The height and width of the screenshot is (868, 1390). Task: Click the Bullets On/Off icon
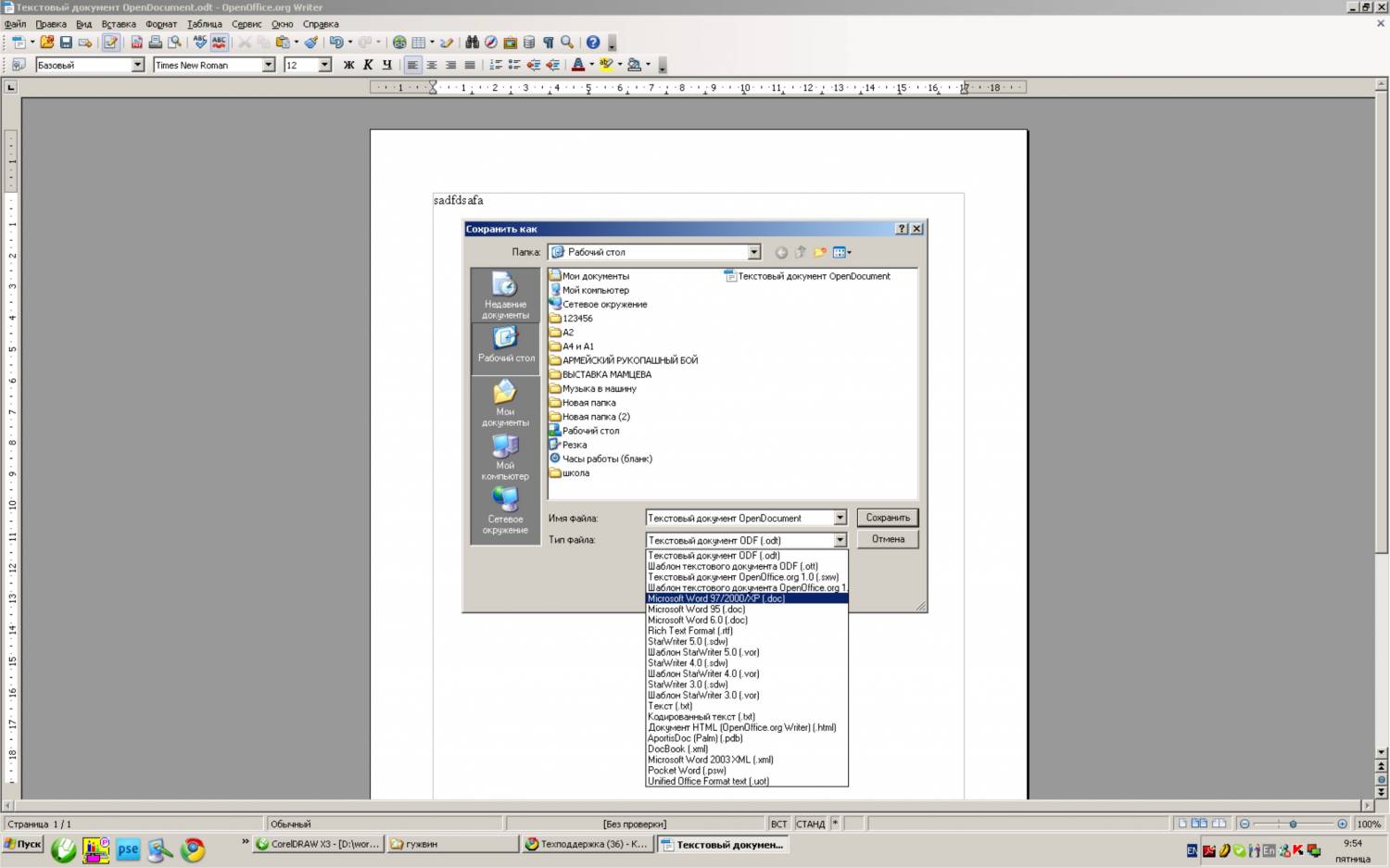point(514,65)
